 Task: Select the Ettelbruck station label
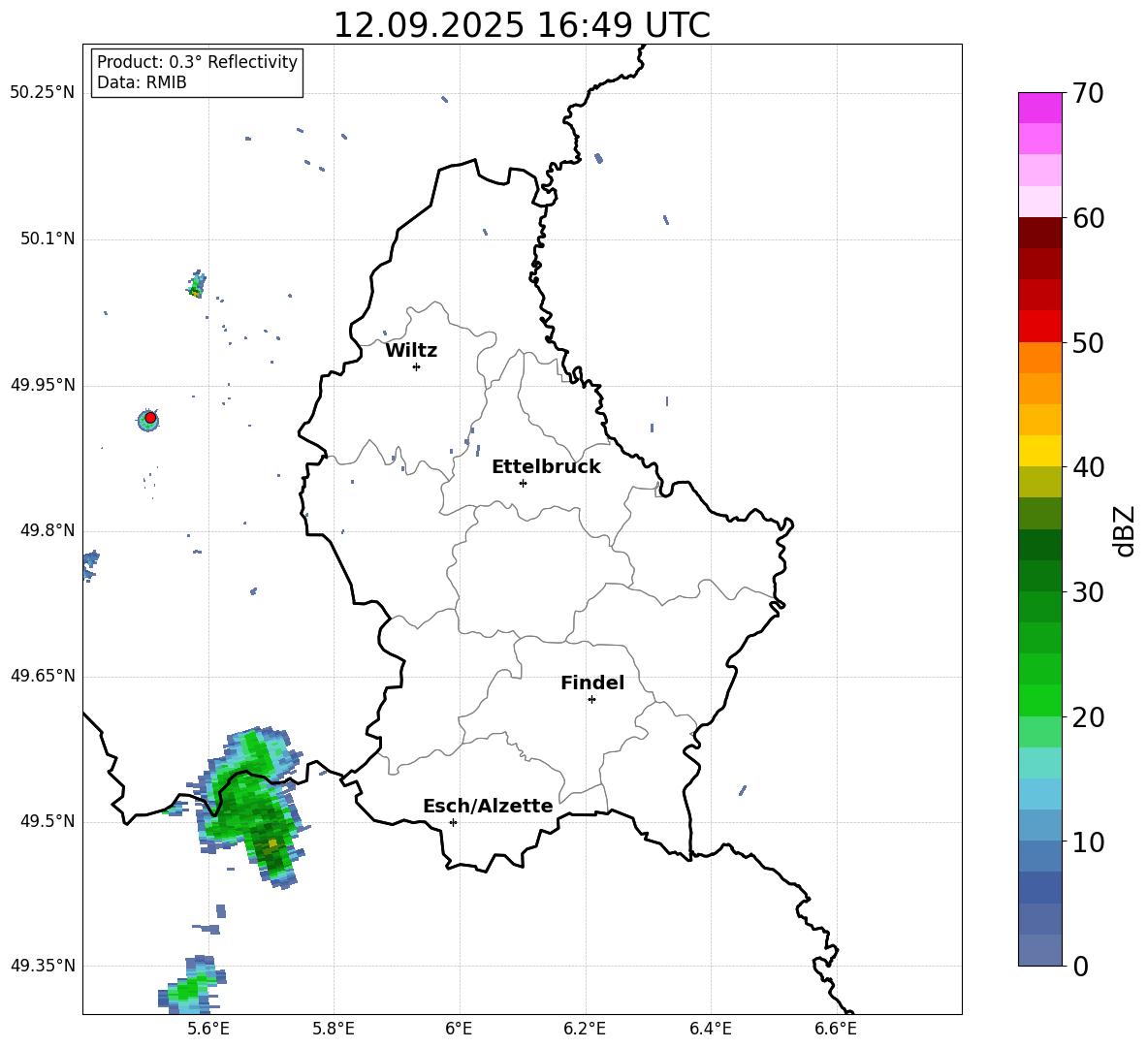(x=546, y=467)
